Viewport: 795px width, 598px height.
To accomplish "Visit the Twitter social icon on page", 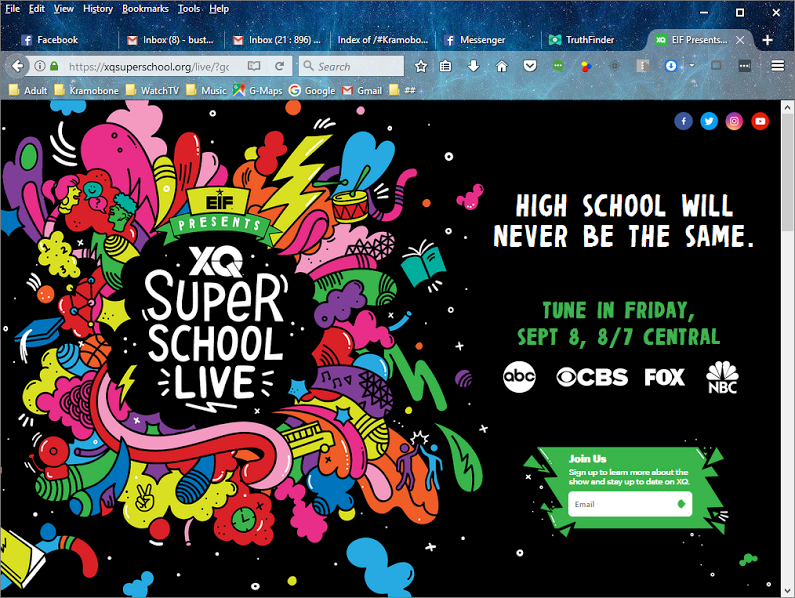I will (709, 121).
